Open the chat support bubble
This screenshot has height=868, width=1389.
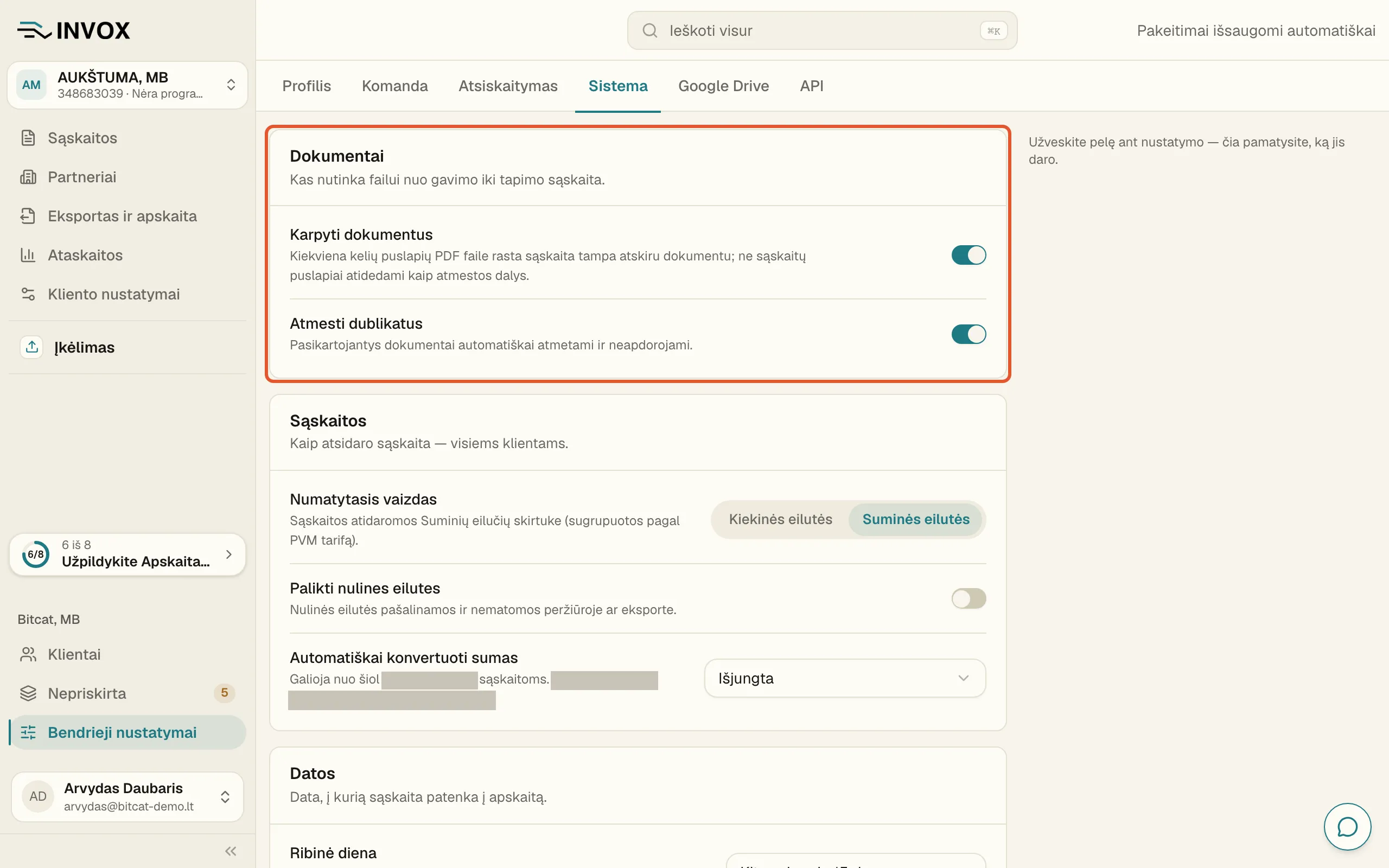click(x=1347, y=827)
